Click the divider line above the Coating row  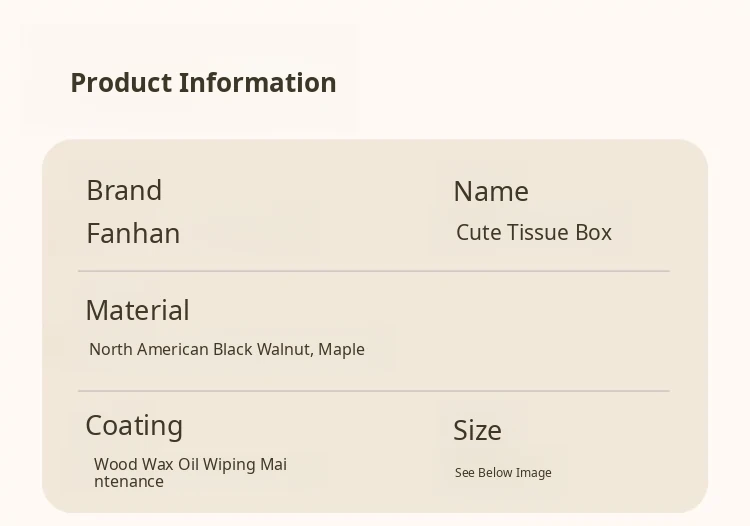tap(373, 391)
